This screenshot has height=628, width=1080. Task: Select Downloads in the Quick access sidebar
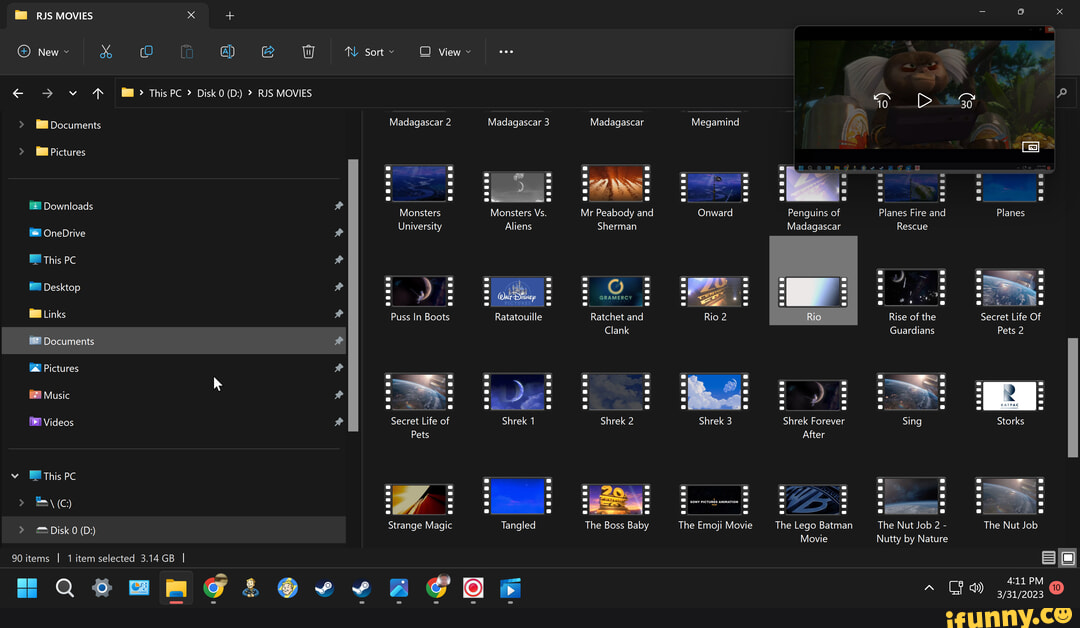coord(68,206)
